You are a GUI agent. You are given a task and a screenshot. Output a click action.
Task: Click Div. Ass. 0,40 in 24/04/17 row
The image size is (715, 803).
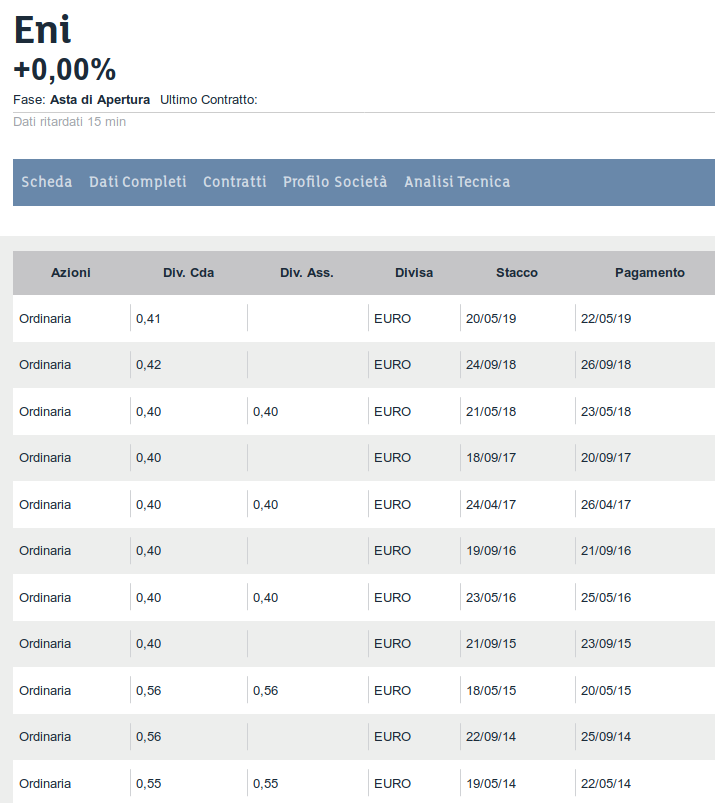click(265, 505)
